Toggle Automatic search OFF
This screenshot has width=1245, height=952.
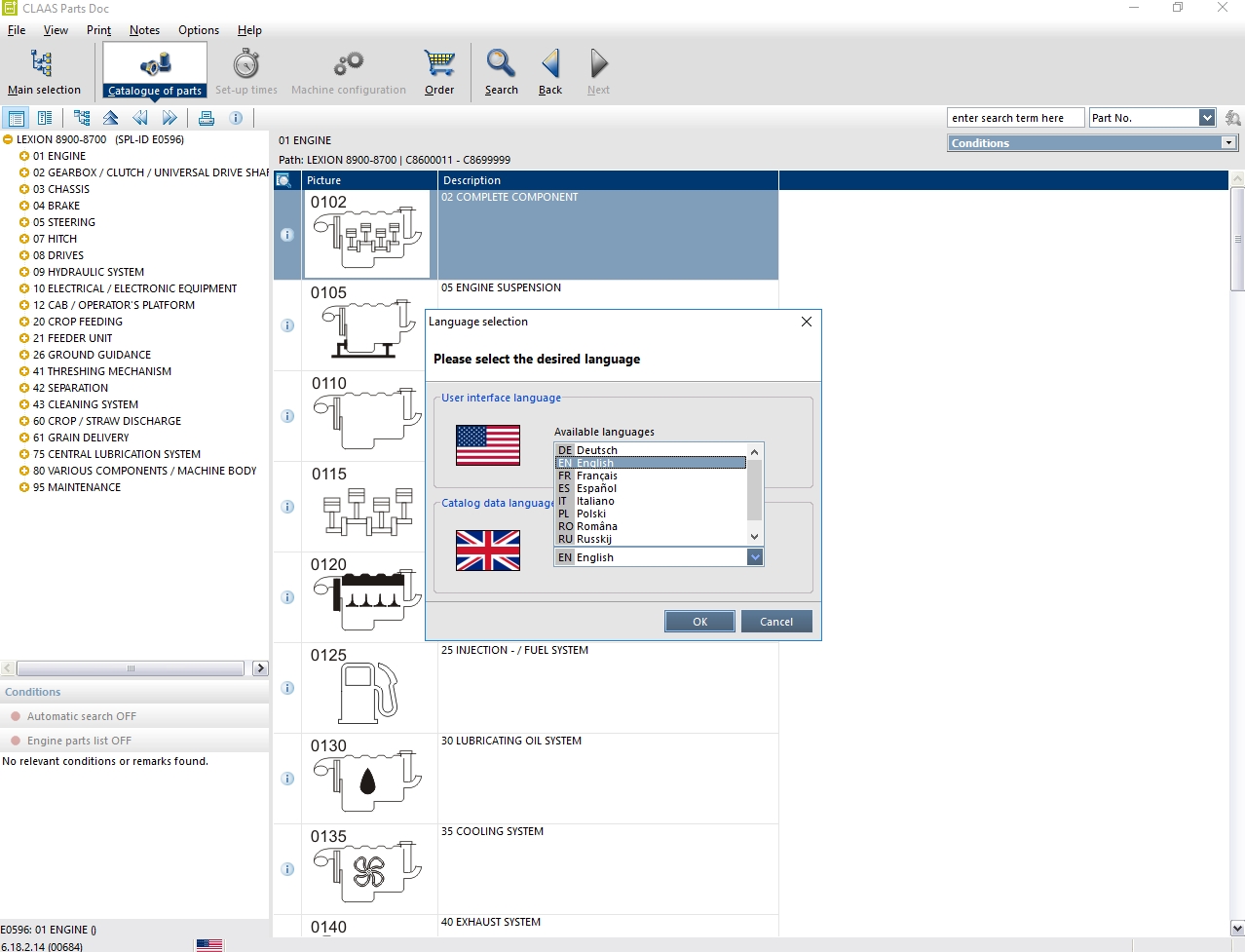pyautogui.click(x=134, y=716)
